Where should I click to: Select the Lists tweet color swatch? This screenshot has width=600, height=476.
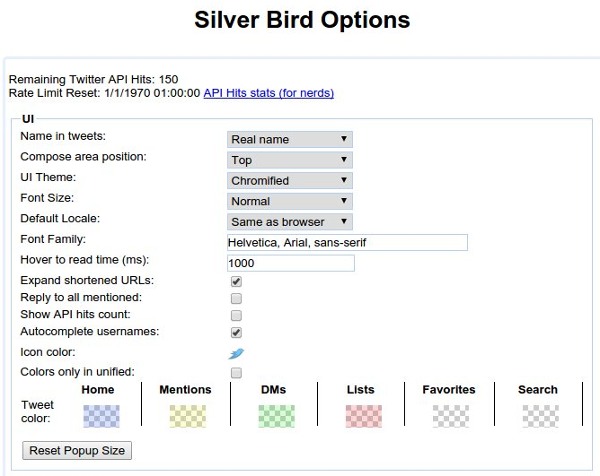point(362,416)
